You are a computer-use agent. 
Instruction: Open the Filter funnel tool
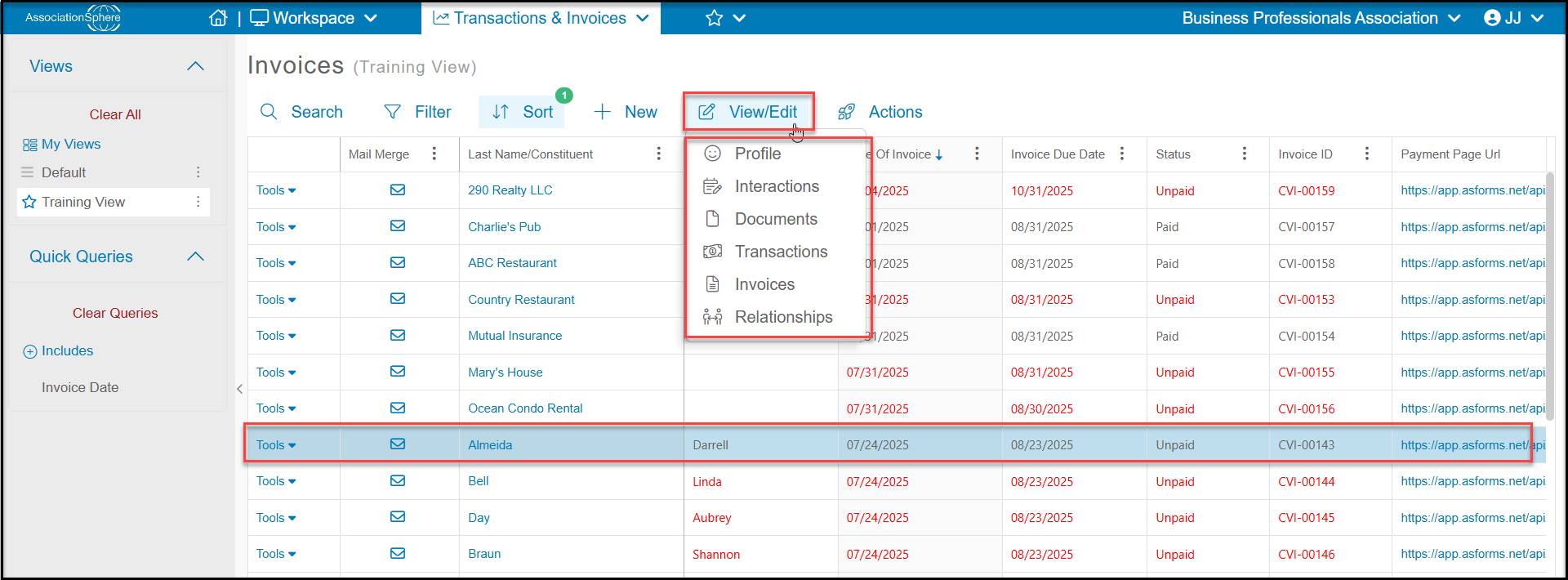417,112
